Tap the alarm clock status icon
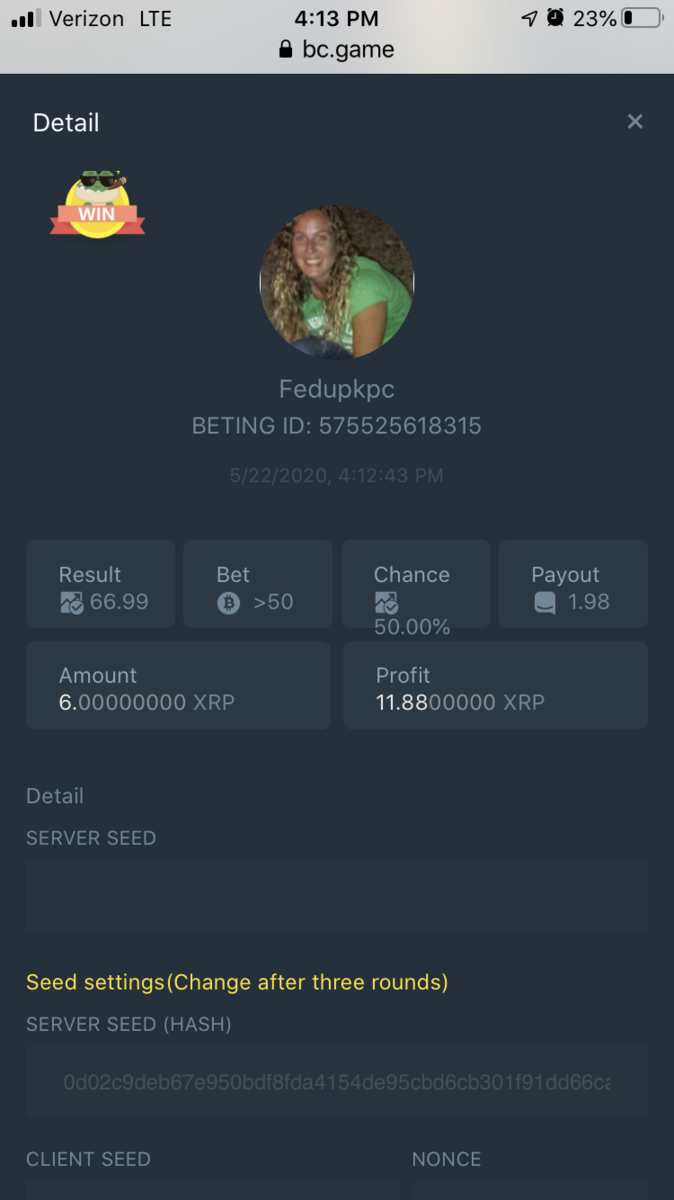The height and width of the screenshot is (1200, 674). pyautogui.click(x=555, y=18)
